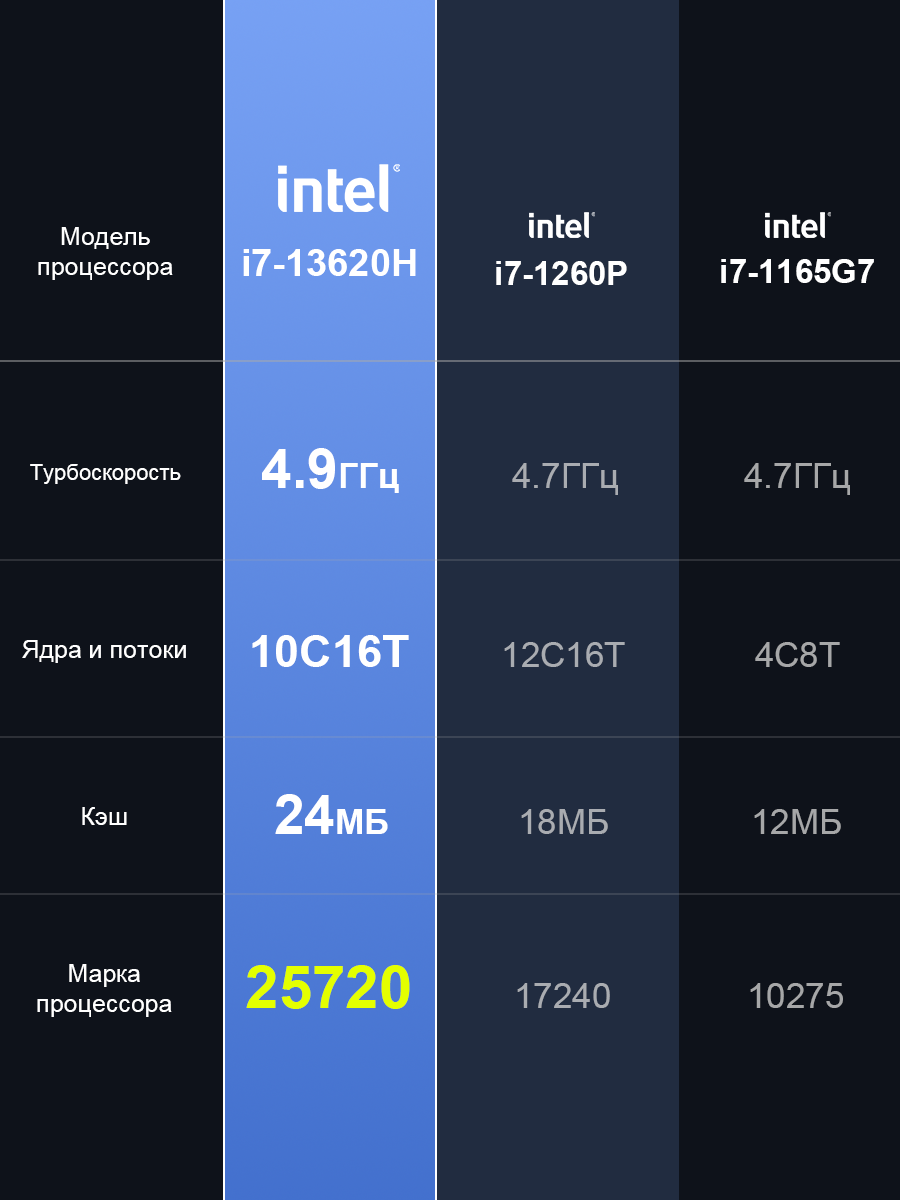
Task: Click the 4.9ГГц turbo speed value
Action: pos(330,470)
